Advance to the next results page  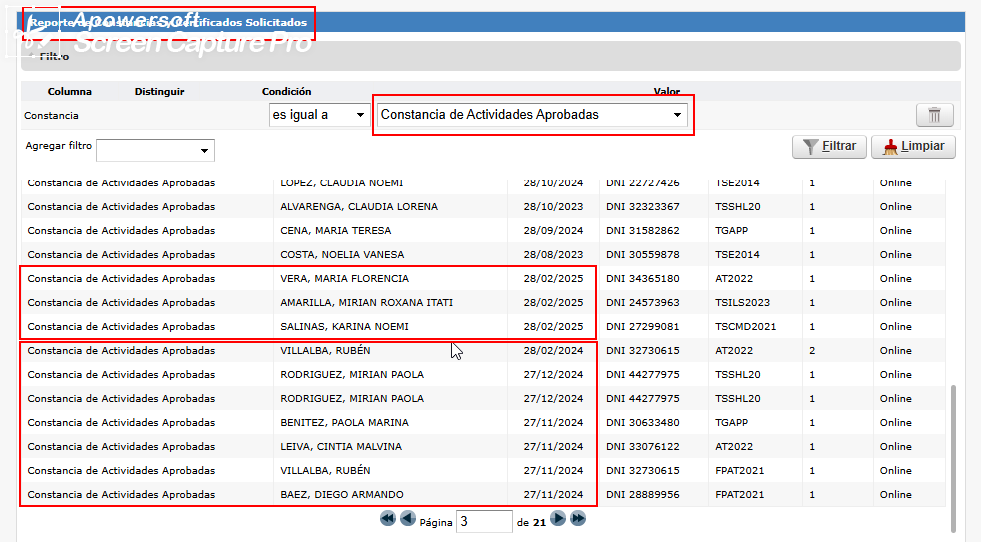(x=558, y=519)
